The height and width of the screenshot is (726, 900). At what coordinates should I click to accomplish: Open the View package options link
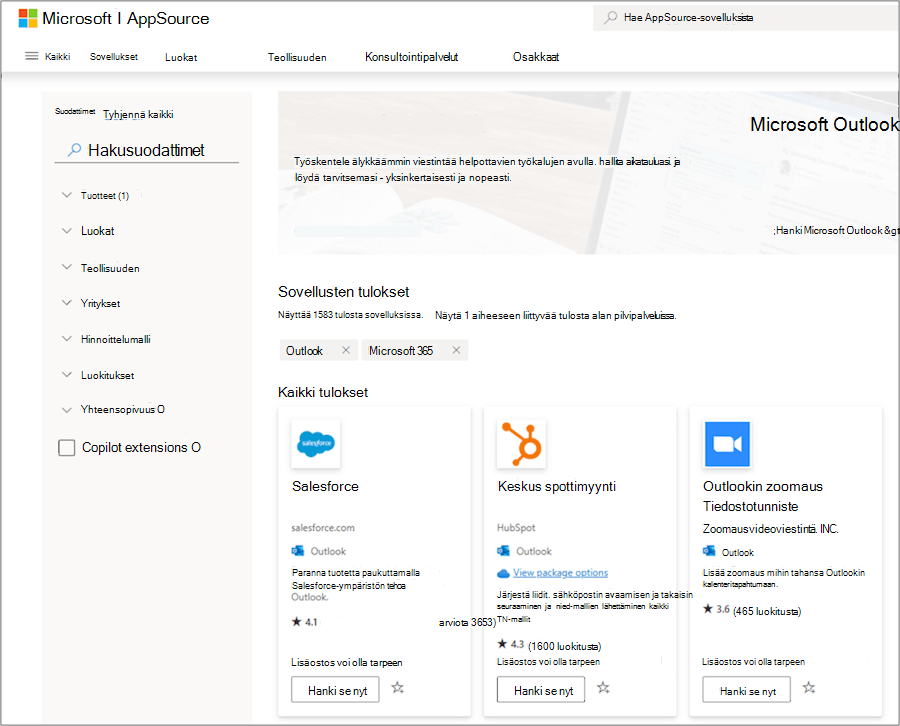560,573
